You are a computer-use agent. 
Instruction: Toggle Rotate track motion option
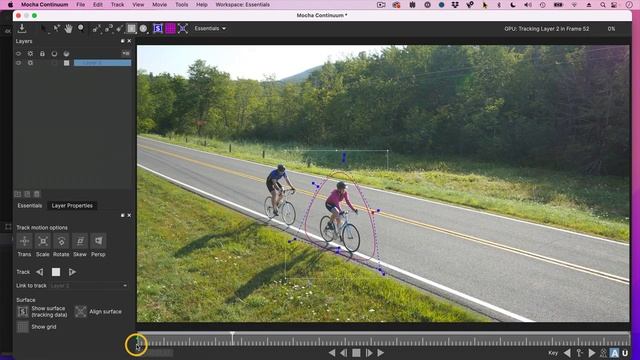(x=61, y=241)
